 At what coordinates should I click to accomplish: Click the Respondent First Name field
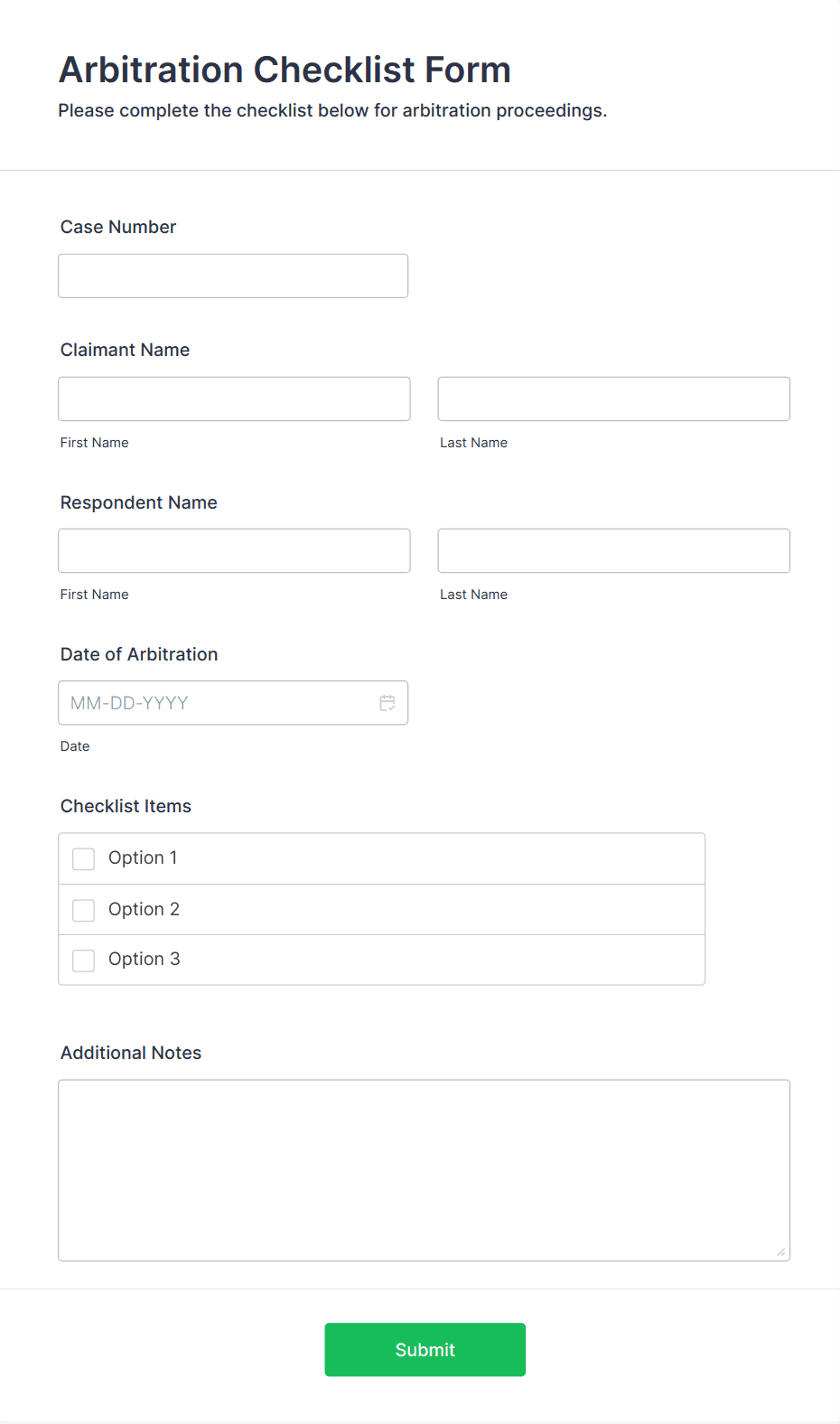234,550
